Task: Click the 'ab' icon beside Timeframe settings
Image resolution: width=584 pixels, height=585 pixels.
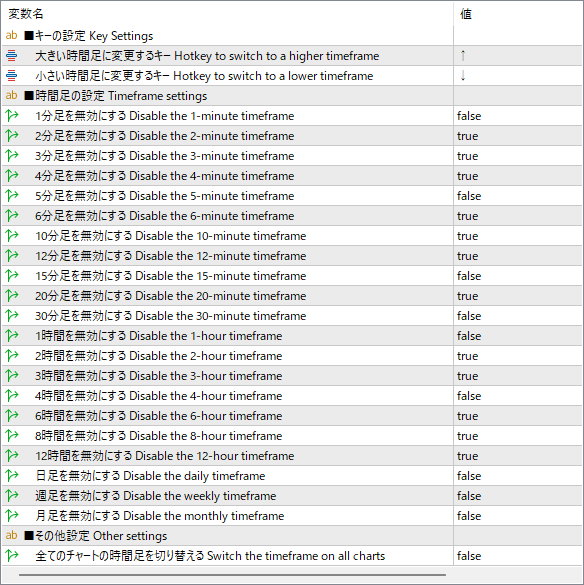Action: click(x=12, y=96)
